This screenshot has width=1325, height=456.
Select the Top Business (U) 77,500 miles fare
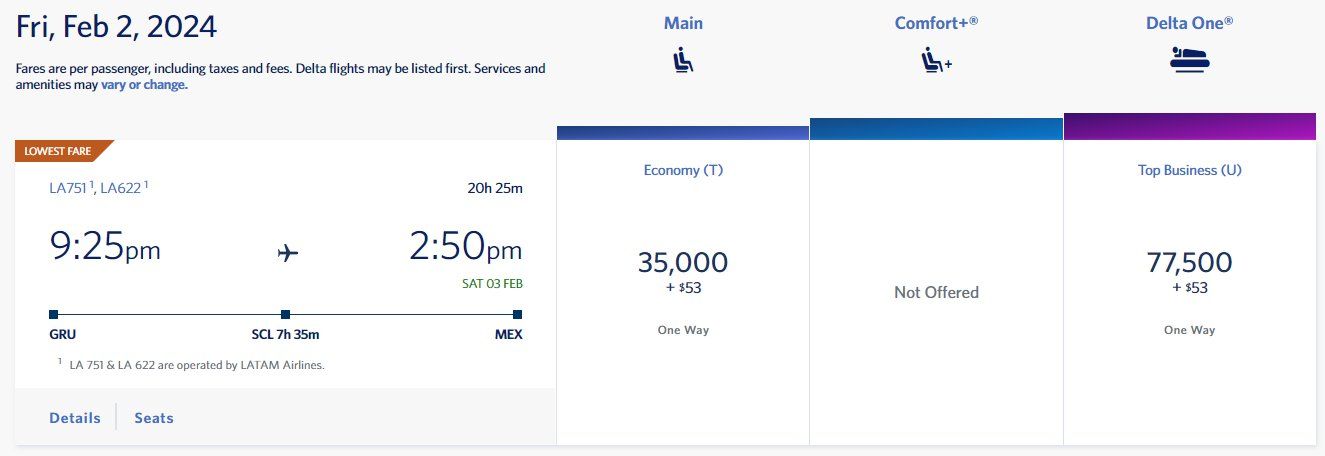pyautogui.click(x=1189, y=270)
